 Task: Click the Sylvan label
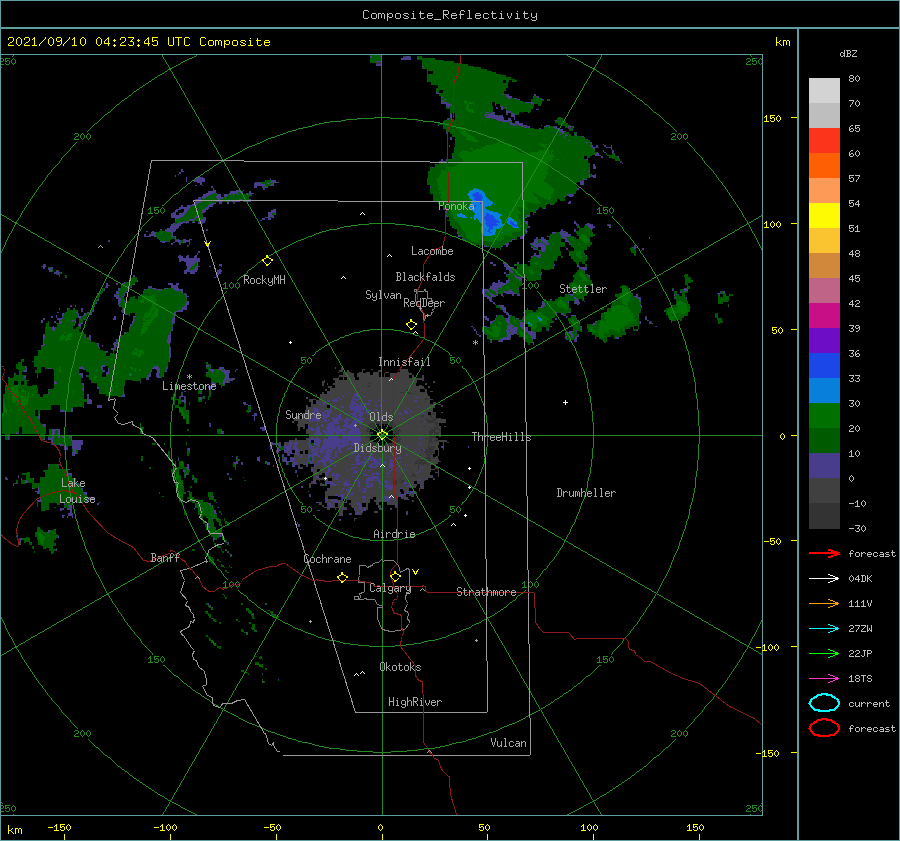383,295
